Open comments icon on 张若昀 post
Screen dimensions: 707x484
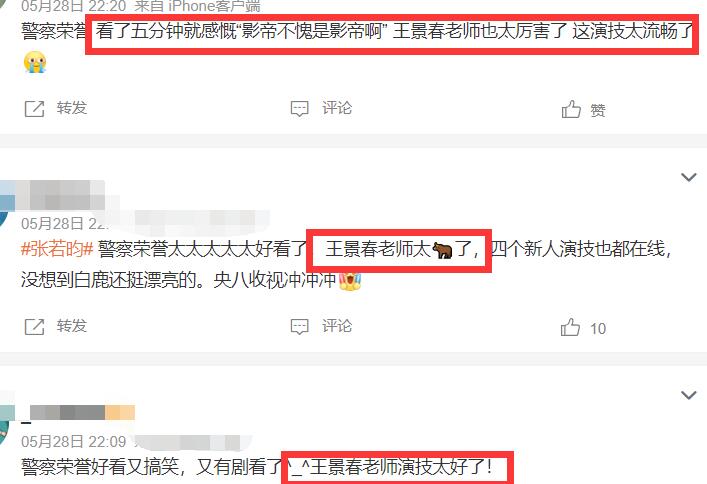pos(299,327)
